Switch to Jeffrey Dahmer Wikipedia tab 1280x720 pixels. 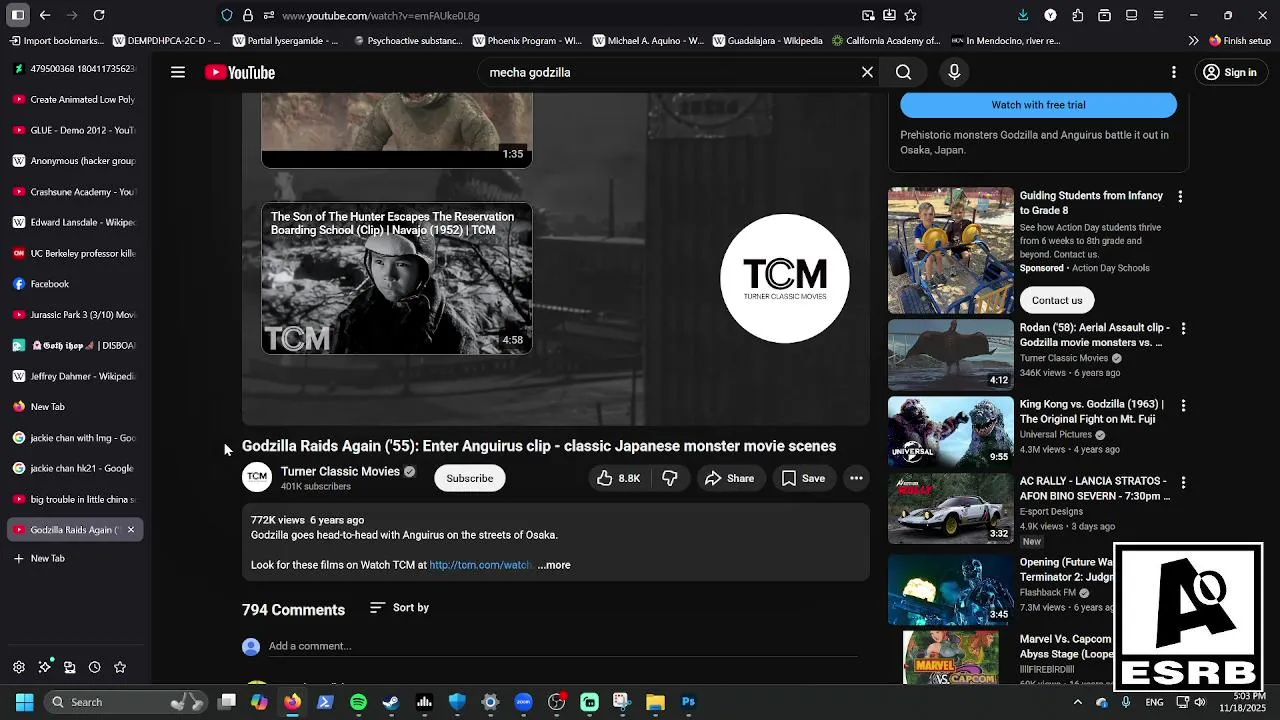[75, 376]
